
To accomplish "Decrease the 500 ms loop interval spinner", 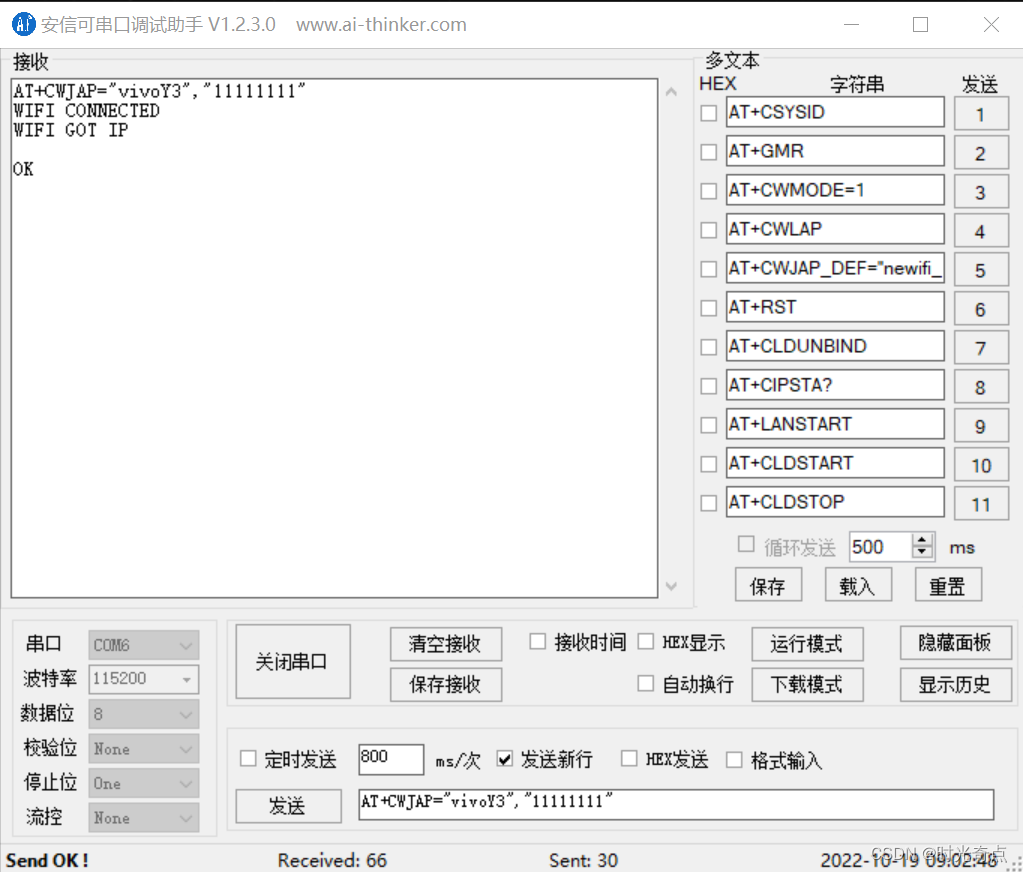I will (921, 552).
